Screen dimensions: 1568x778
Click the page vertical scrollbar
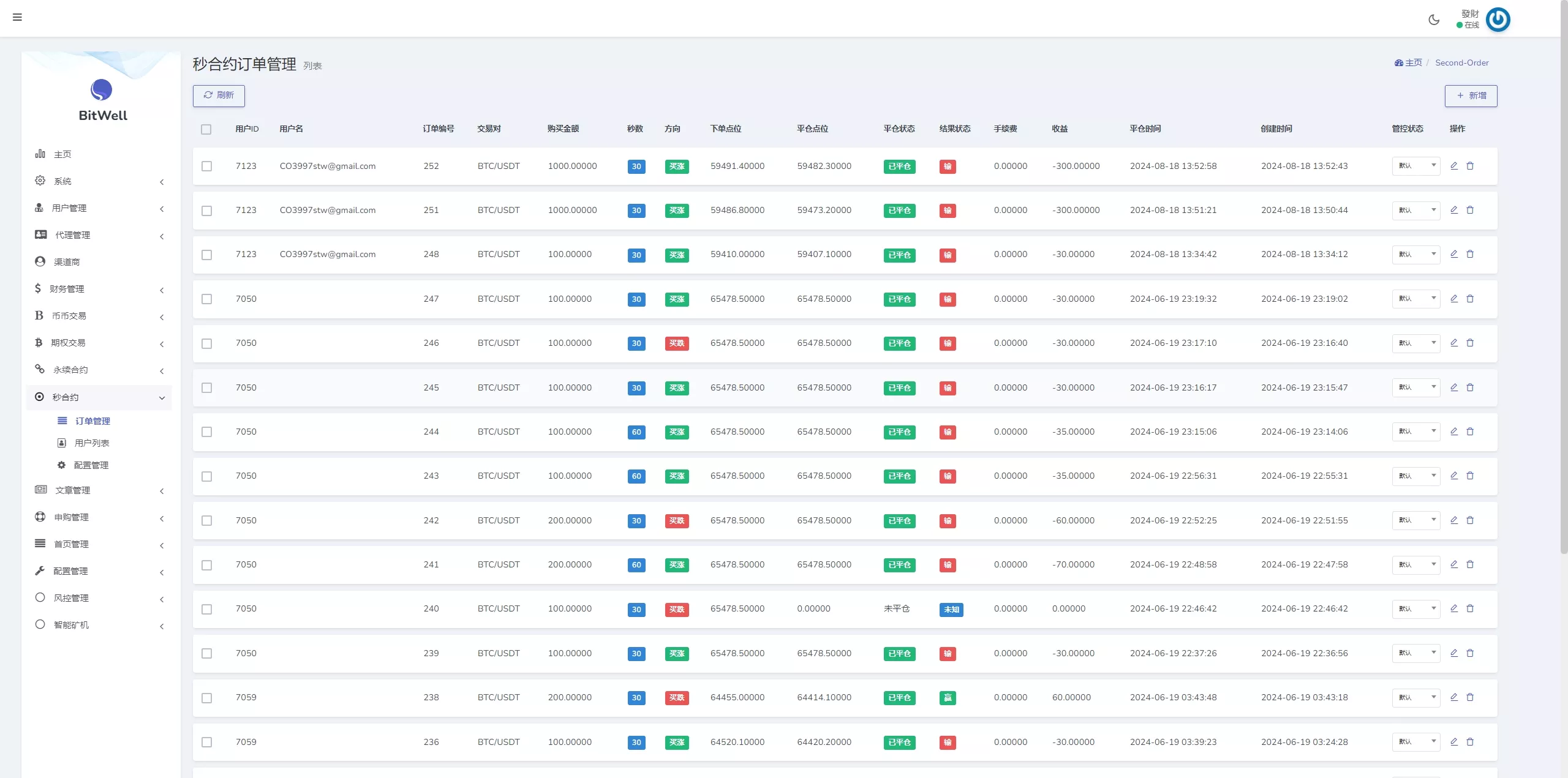click(x=1564, y=275)
